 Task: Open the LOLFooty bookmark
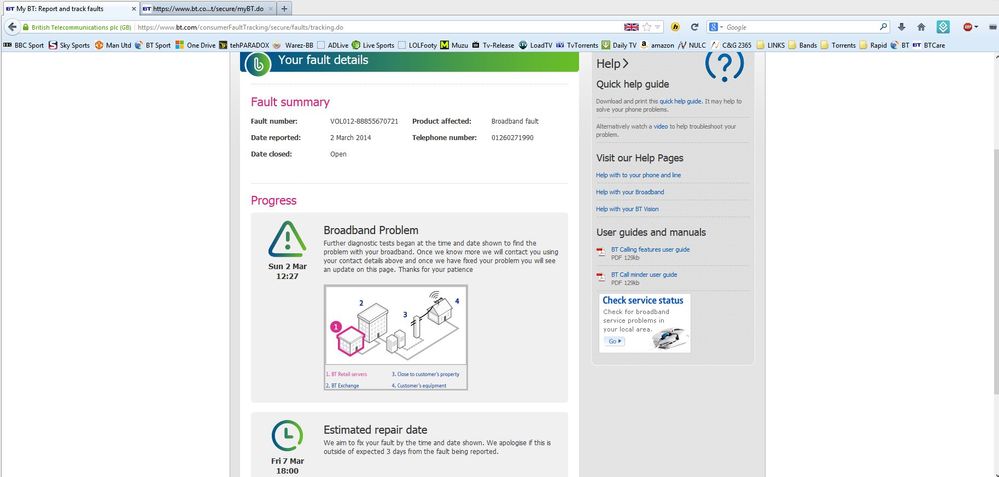[417, 45]
